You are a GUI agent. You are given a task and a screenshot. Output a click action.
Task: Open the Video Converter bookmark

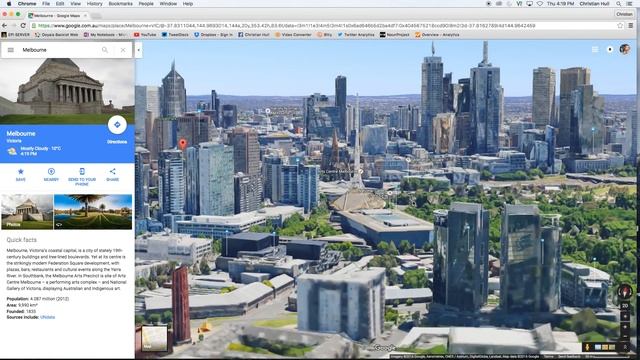293,35
